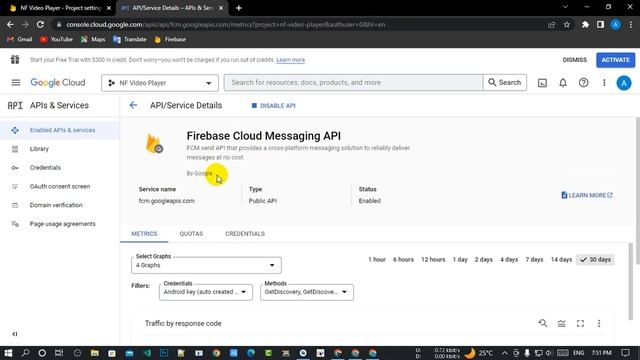Collapse the left sidebar panel
This screenshot has height=360, width=640.
15,334
